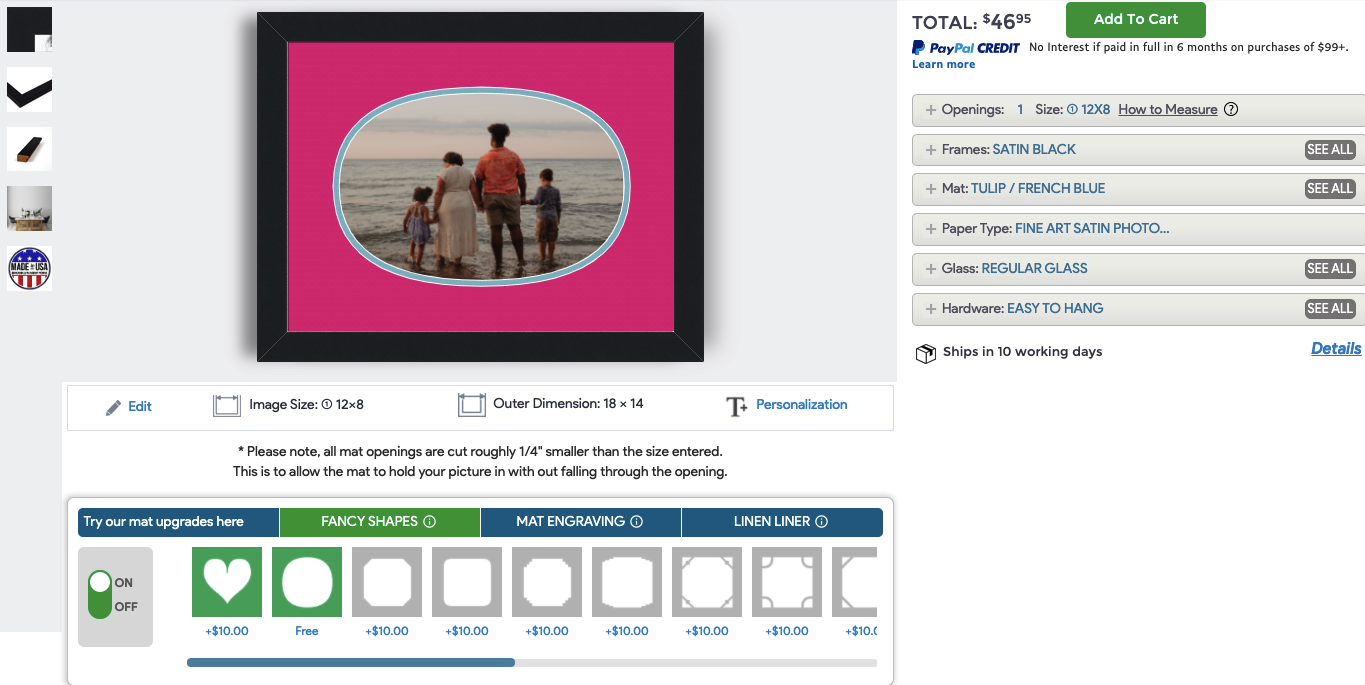
Task: Toggle the mat upgrades ON/OFF switch
Action: click(x=100, y=594)
